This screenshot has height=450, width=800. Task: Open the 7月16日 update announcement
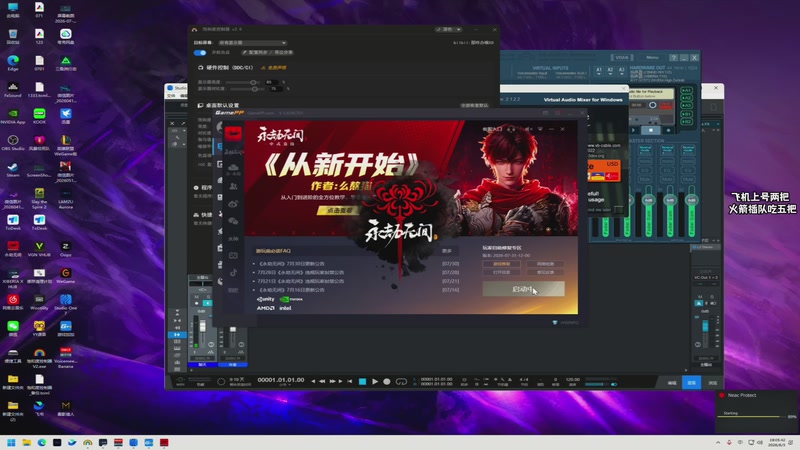[x=292, y=290]
